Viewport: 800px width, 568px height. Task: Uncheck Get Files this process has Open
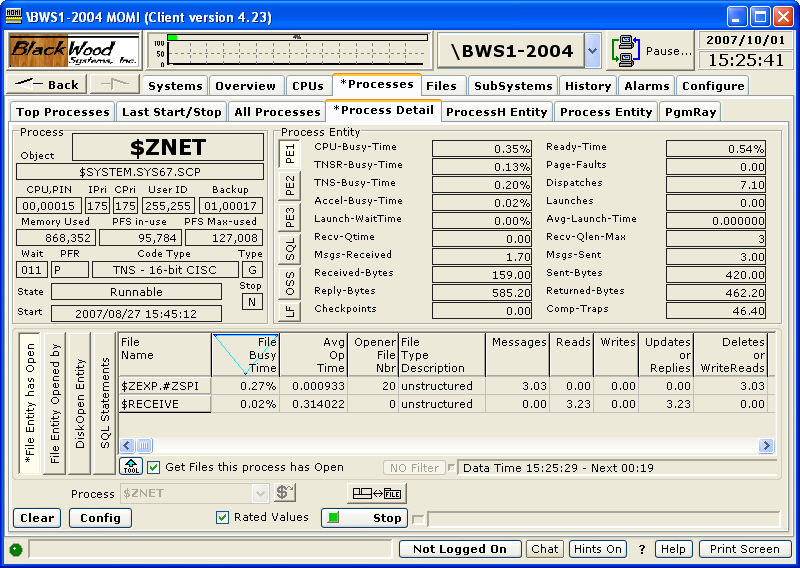pyautogui.click(x=154, y=467)
